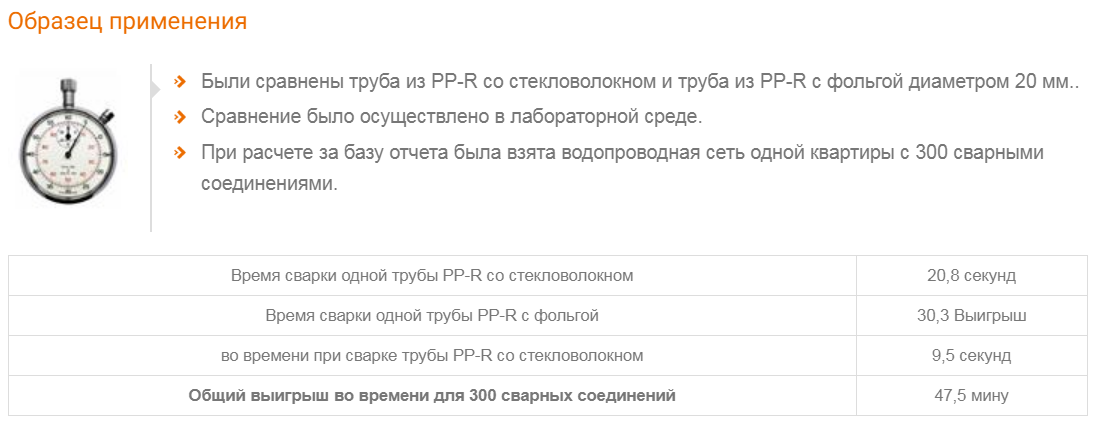Screen dimensions: 1105x435
Task: Click the '9,5 секунд' cell
Action: 971,355
